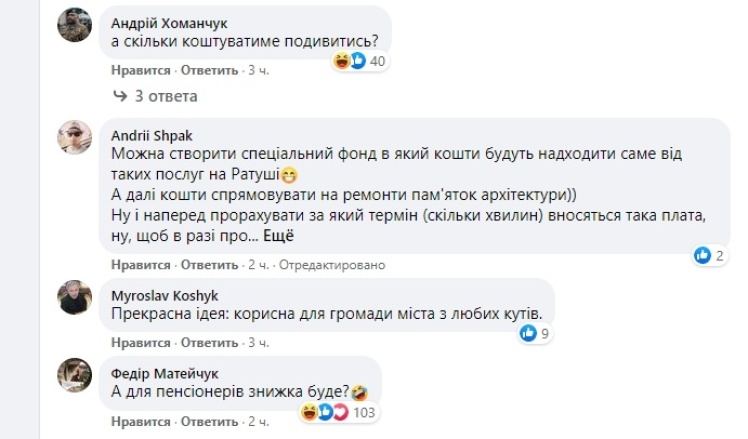Viewport: 748px width, 439px height.
Task: Show reactions with count 9
Action: pyautogui.click(x=535, y=334)
